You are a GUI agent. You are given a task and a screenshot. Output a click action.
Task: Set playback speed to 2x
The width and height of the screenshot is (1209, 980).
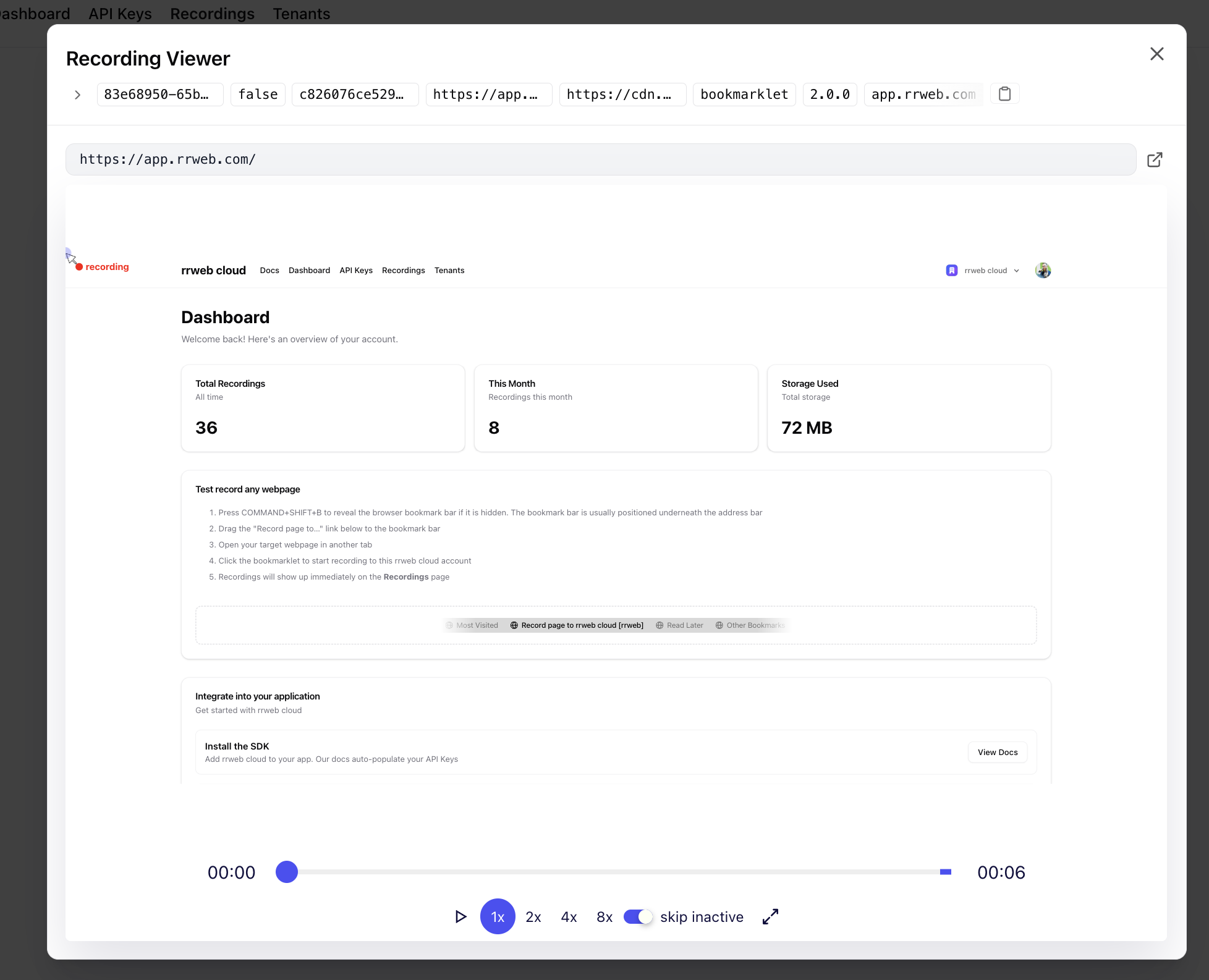(x=533, y=917)
